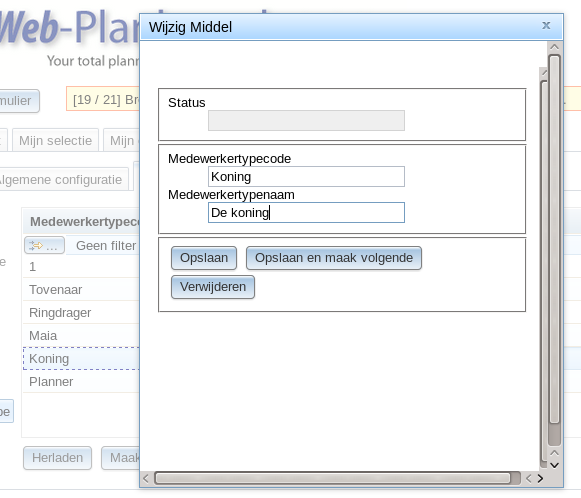Click the Geen filter text
581x498 pixels.
tap(106, 245)
